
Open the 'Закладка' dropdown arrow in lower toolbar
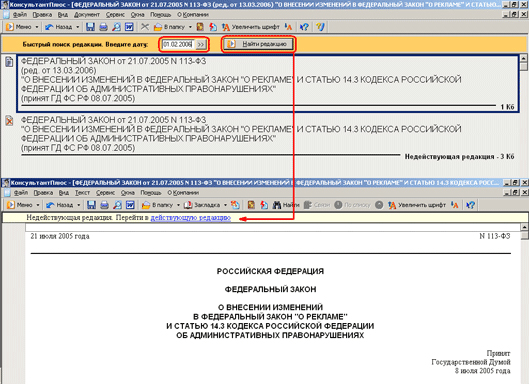pos(225,205)
